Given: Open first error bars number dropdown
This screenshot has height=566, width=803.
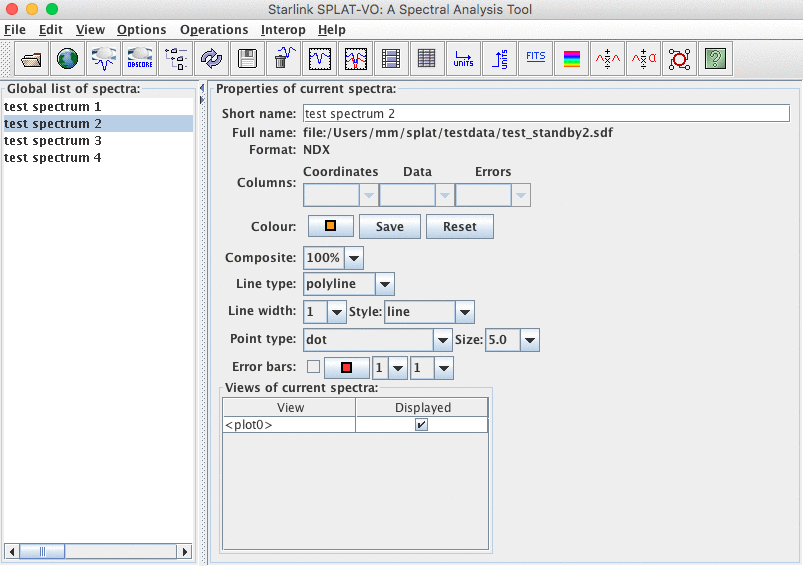Looking at the screenshot, I should click(x=398, y=368).
